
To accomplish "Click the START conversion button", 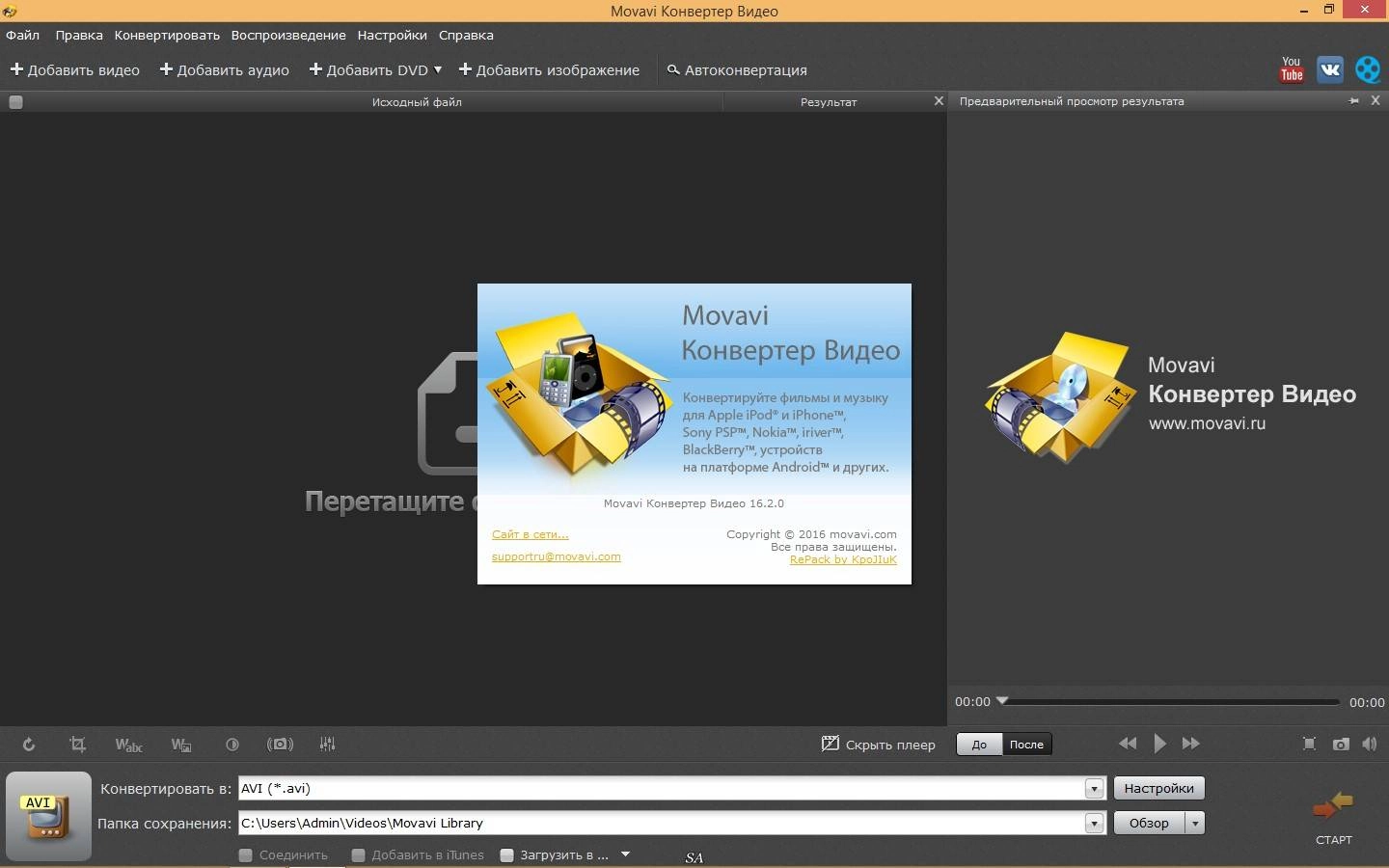I will pyautogui.click(x=1334, y=818).
